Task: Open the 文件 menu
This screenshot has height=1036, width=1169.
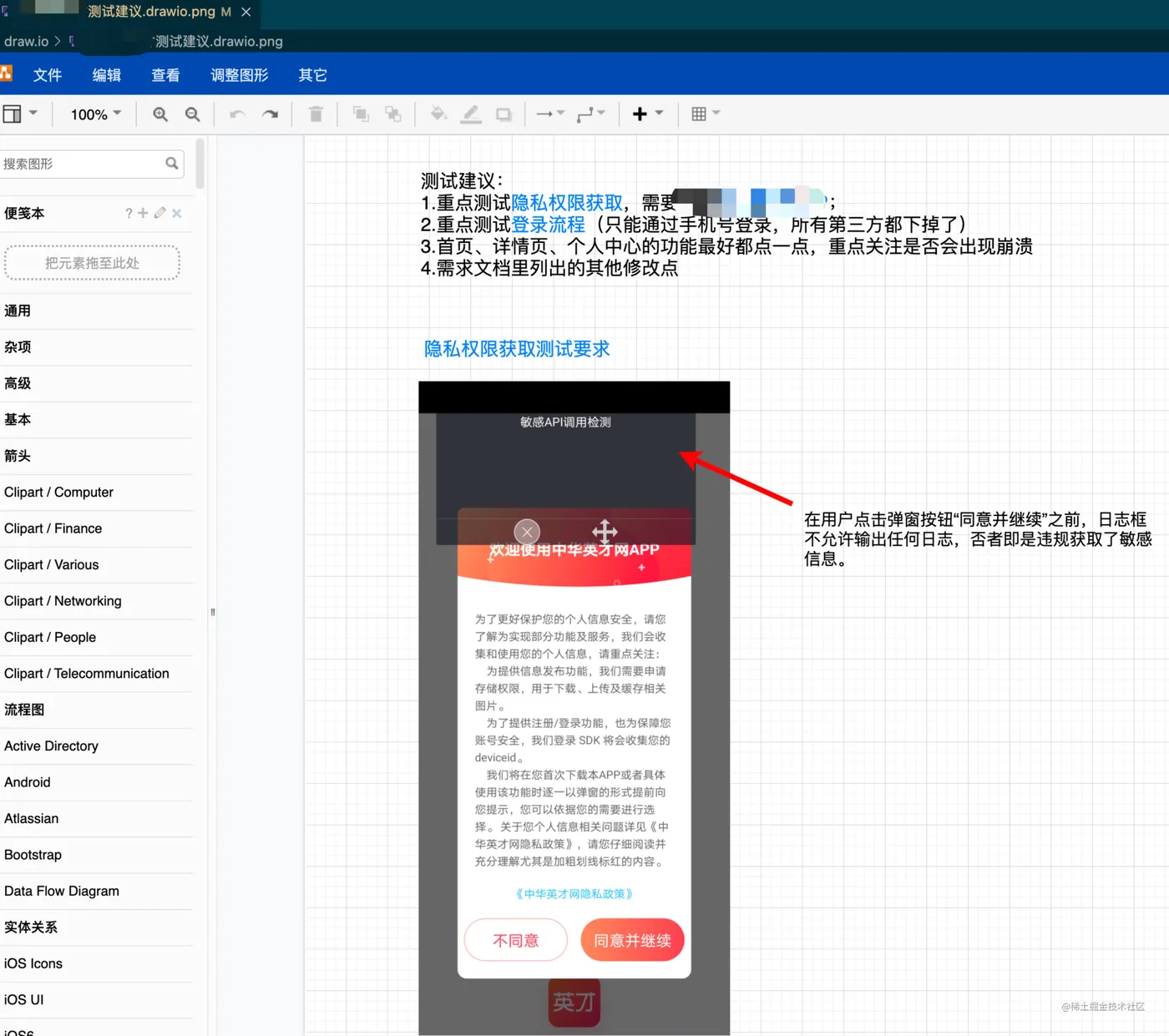Action: (48, 75)
